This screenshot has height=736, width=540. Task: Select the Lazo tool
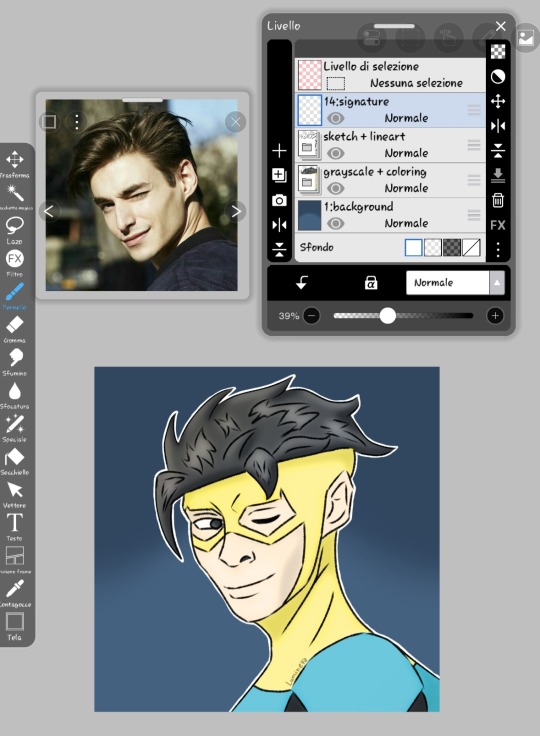coord(15,230)
